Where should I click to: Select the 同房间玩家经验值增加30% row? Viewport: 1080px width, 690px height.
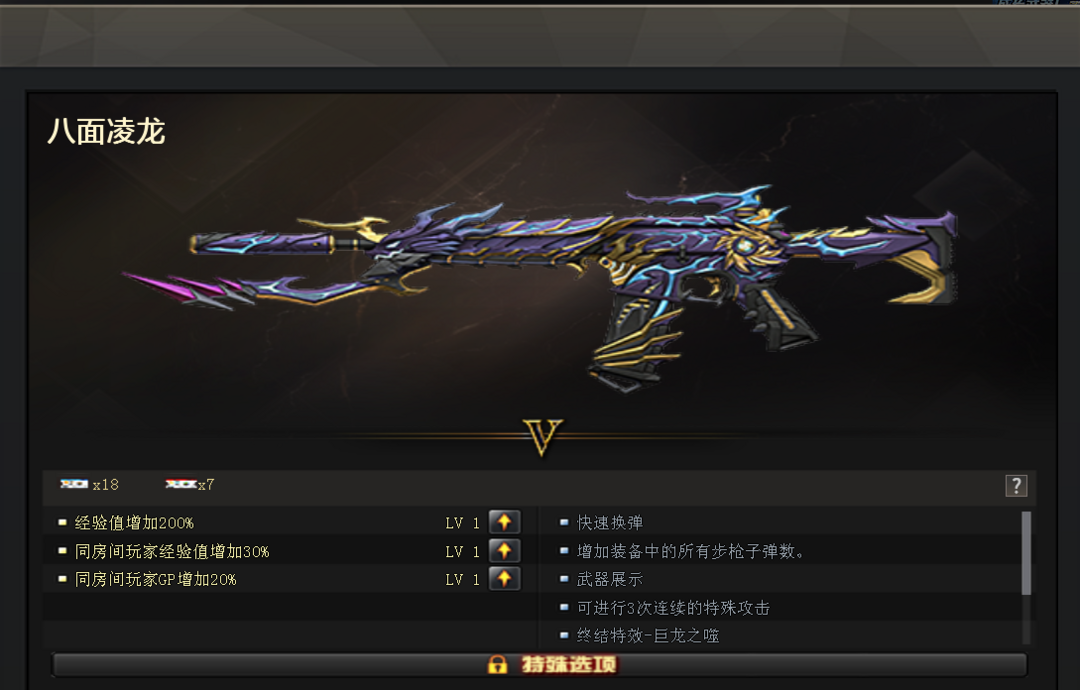coord(289,551)
